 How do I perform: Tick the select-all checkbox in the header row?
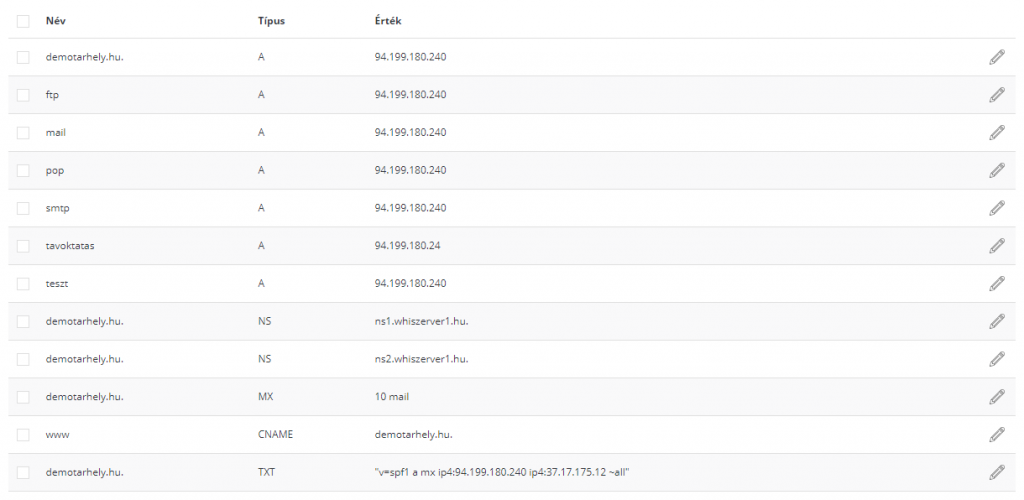[23, 20]
